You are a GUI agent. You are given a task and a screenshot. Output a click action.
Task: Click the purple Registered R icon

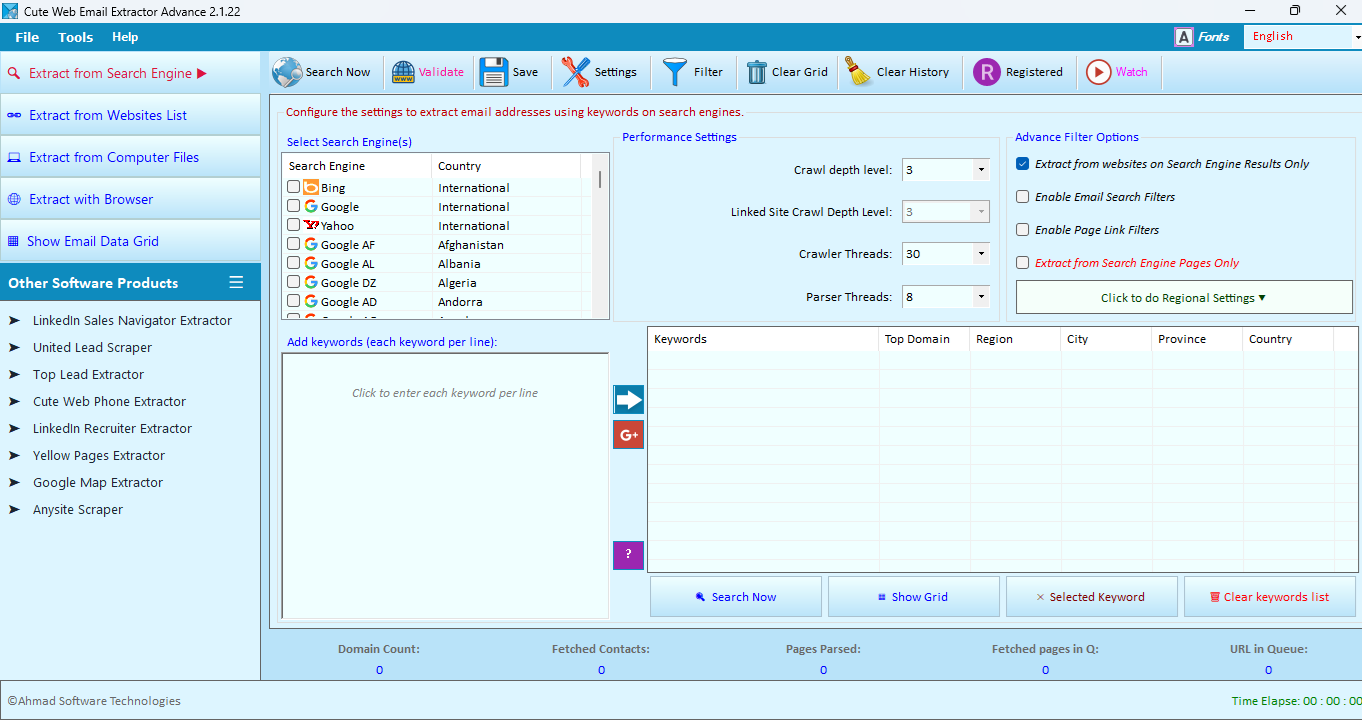coord(987,72)
